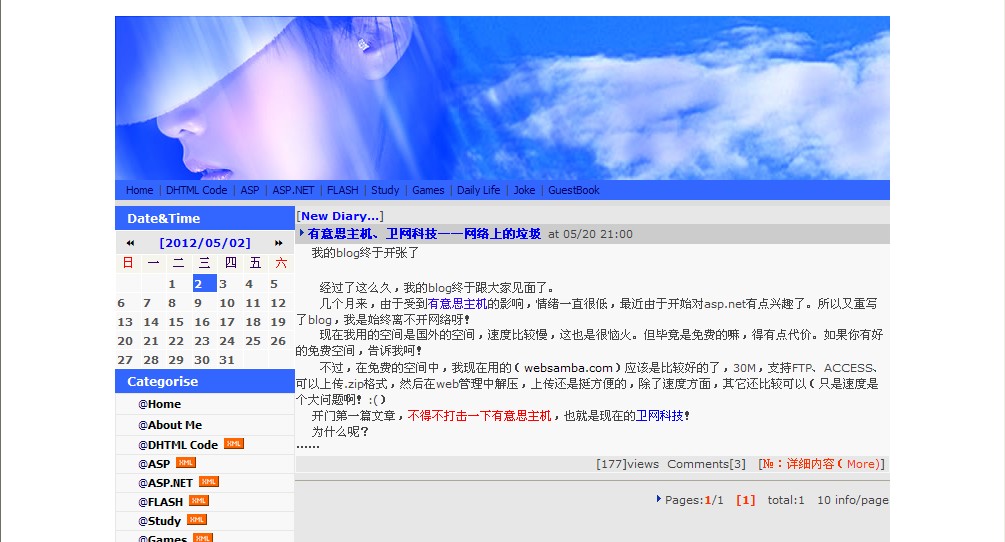Click the red 不得不打击一下有意思主机 text
This screenshot has height=542, width=1005.
pyautogui.click(x=479, y=416)
